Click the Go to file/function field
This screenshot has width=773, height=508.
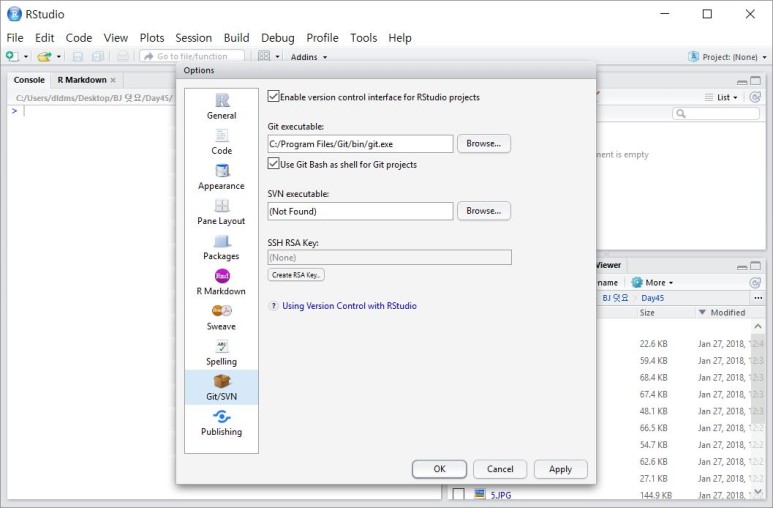[x=192, y=56]
